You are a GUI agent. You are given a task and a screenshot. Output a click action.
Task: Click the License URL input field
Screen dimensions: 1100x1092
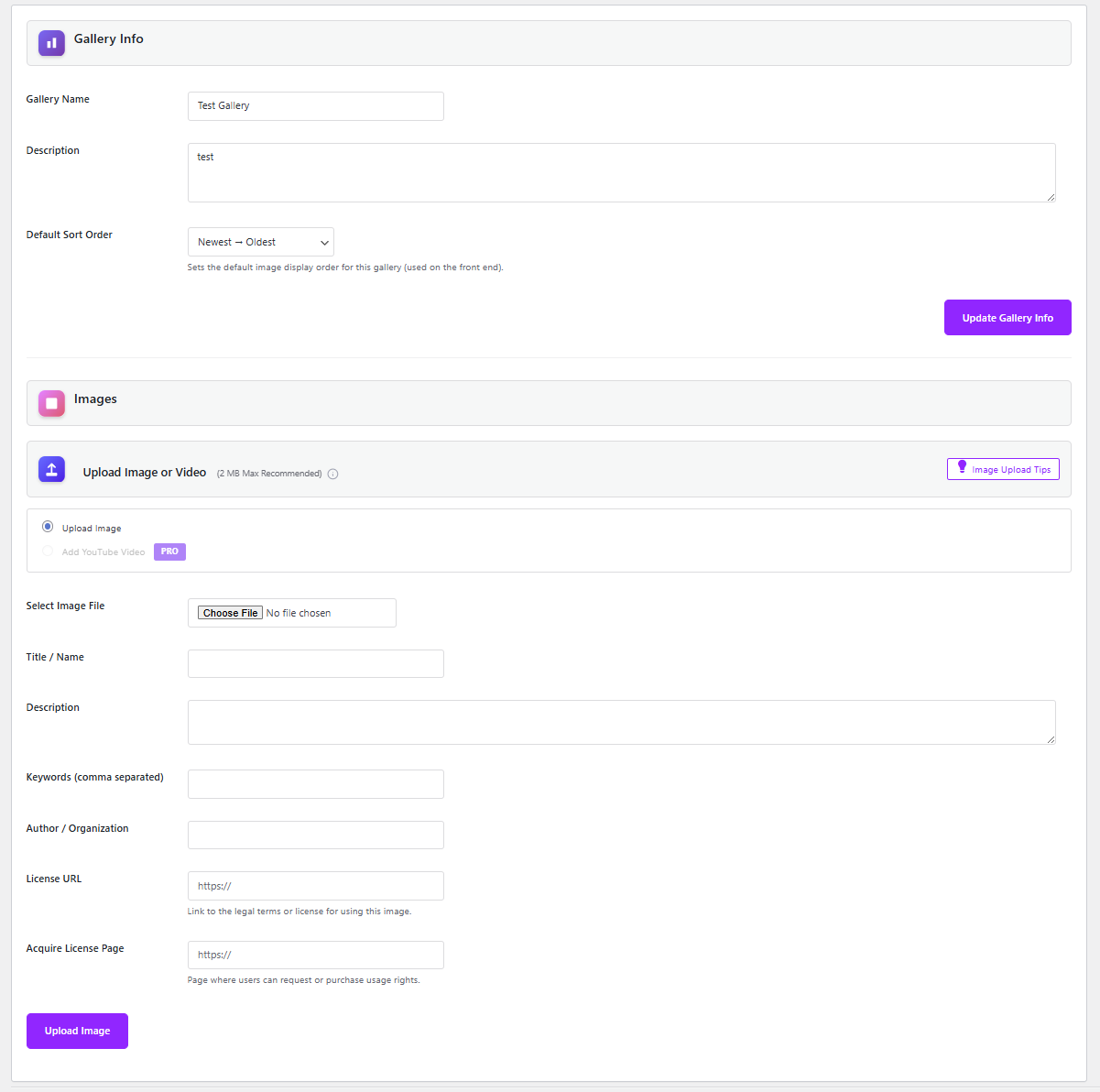coord(315,886)
